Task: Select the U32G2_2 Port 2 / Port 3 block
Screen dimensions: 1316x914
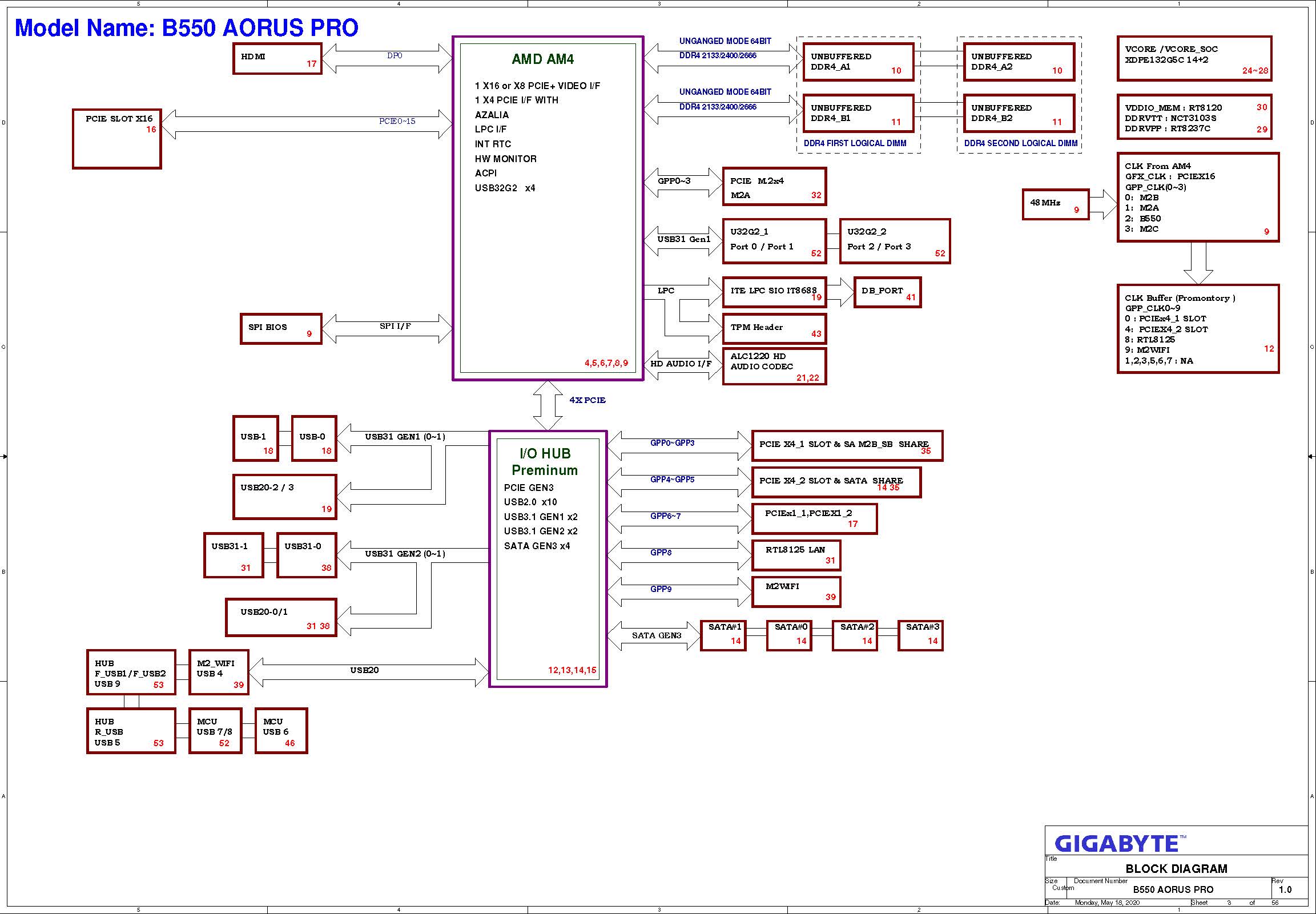Action: 895,241
